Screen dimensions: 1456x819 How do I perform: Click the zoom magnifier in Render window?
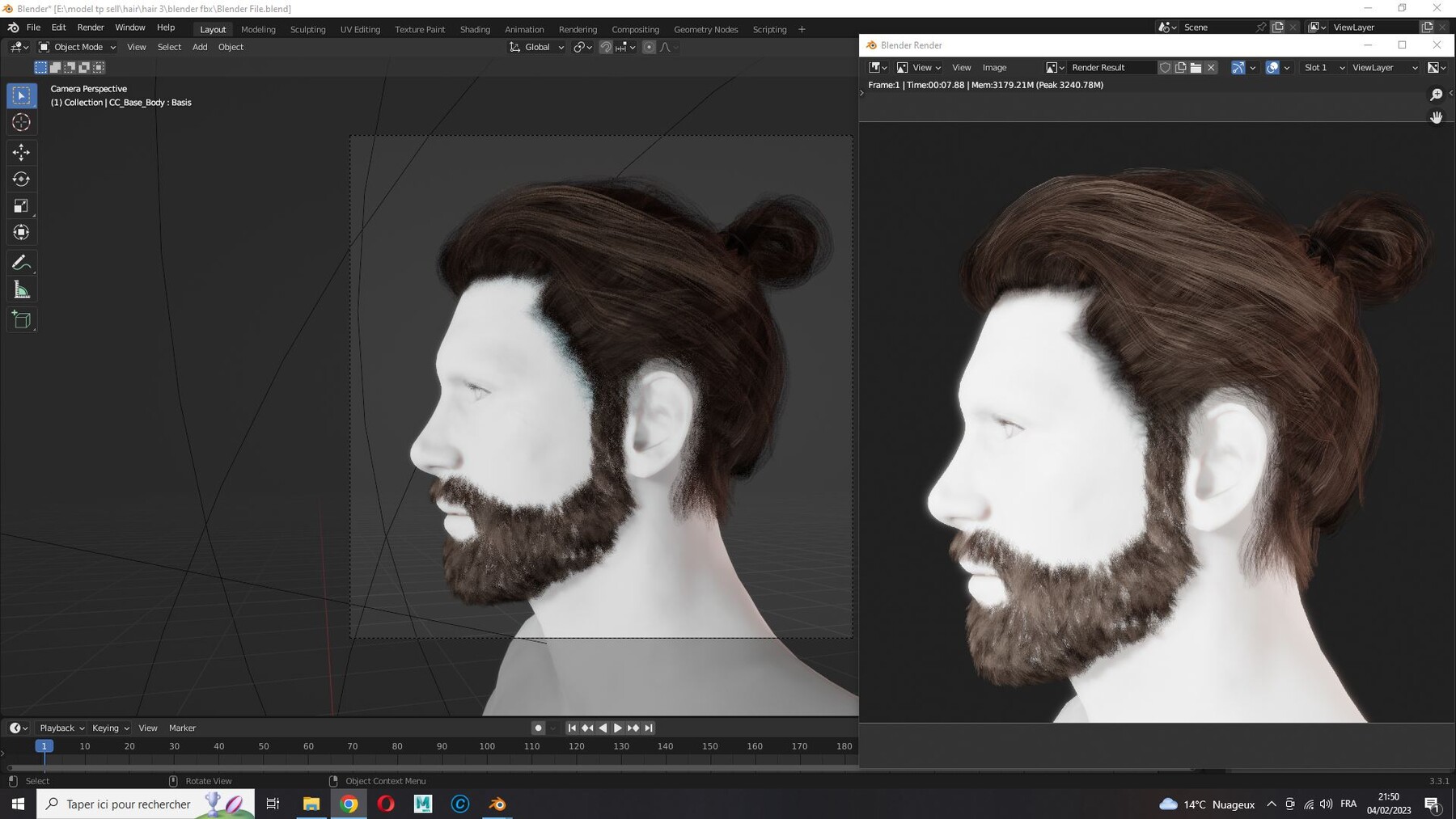pyautogui.click(x=1437, y=95)
